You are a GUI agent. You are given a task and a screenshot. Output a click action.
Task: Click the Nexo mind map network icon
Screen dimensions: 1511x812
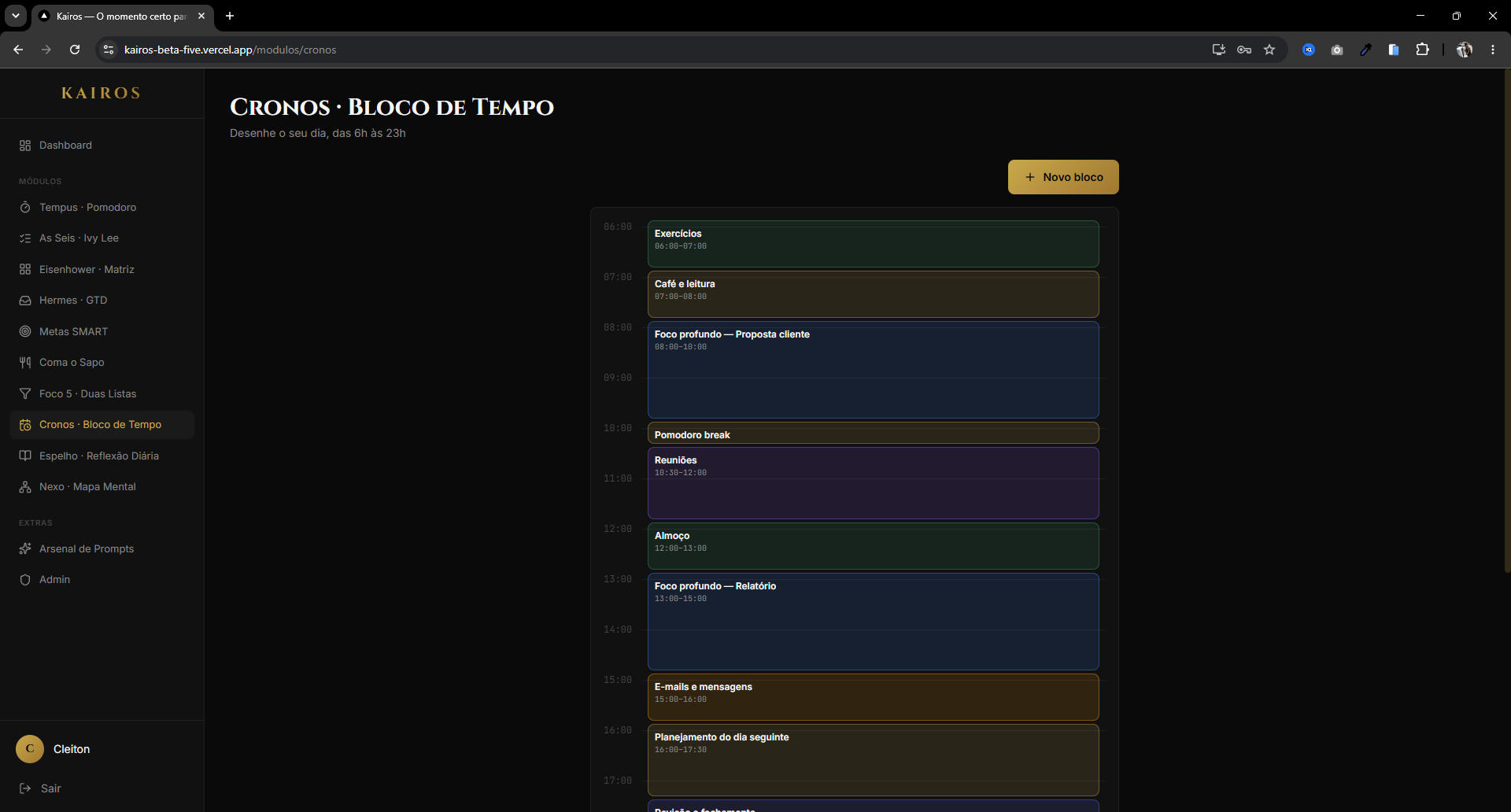point(25,487)
